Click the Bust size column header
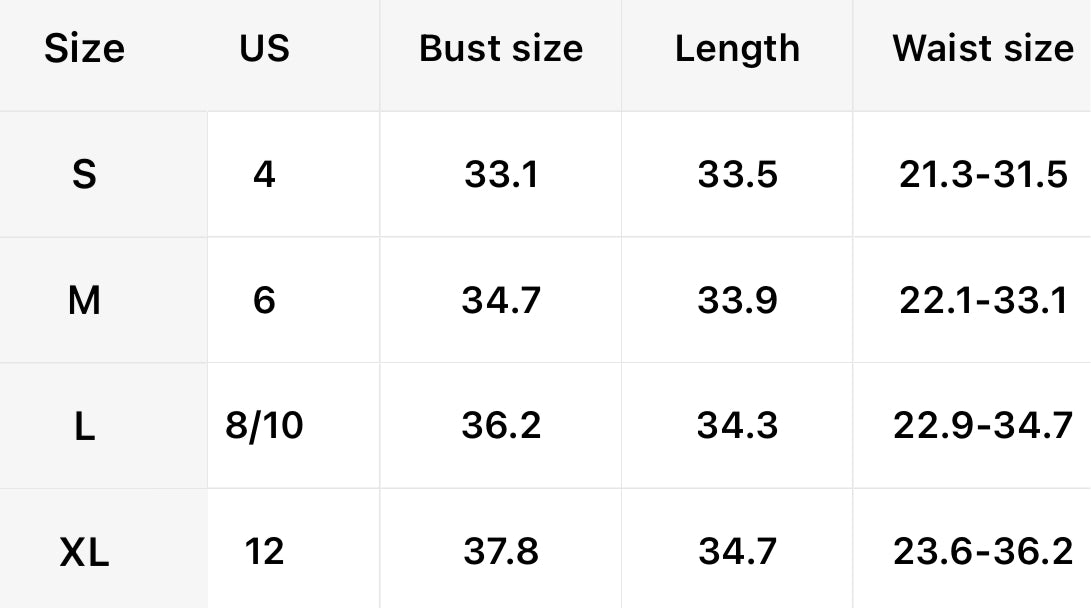The height and width of the screenshot is (608, 1091). [500, 49]
